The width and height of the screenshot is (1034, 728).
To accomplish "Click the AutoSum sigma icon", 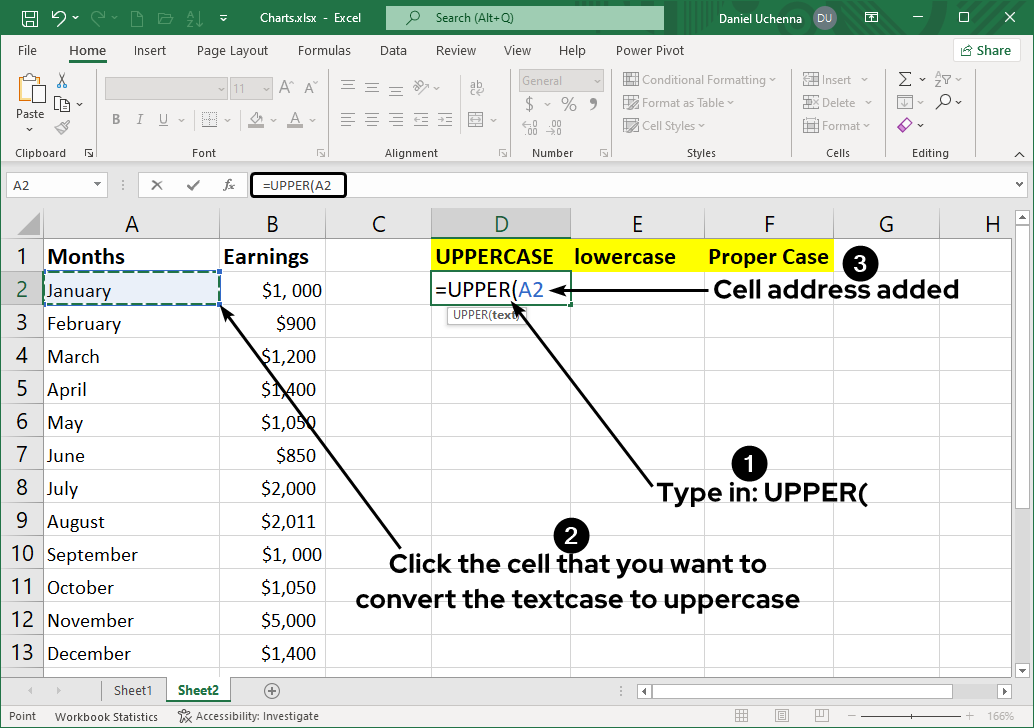I will point(905,80).
